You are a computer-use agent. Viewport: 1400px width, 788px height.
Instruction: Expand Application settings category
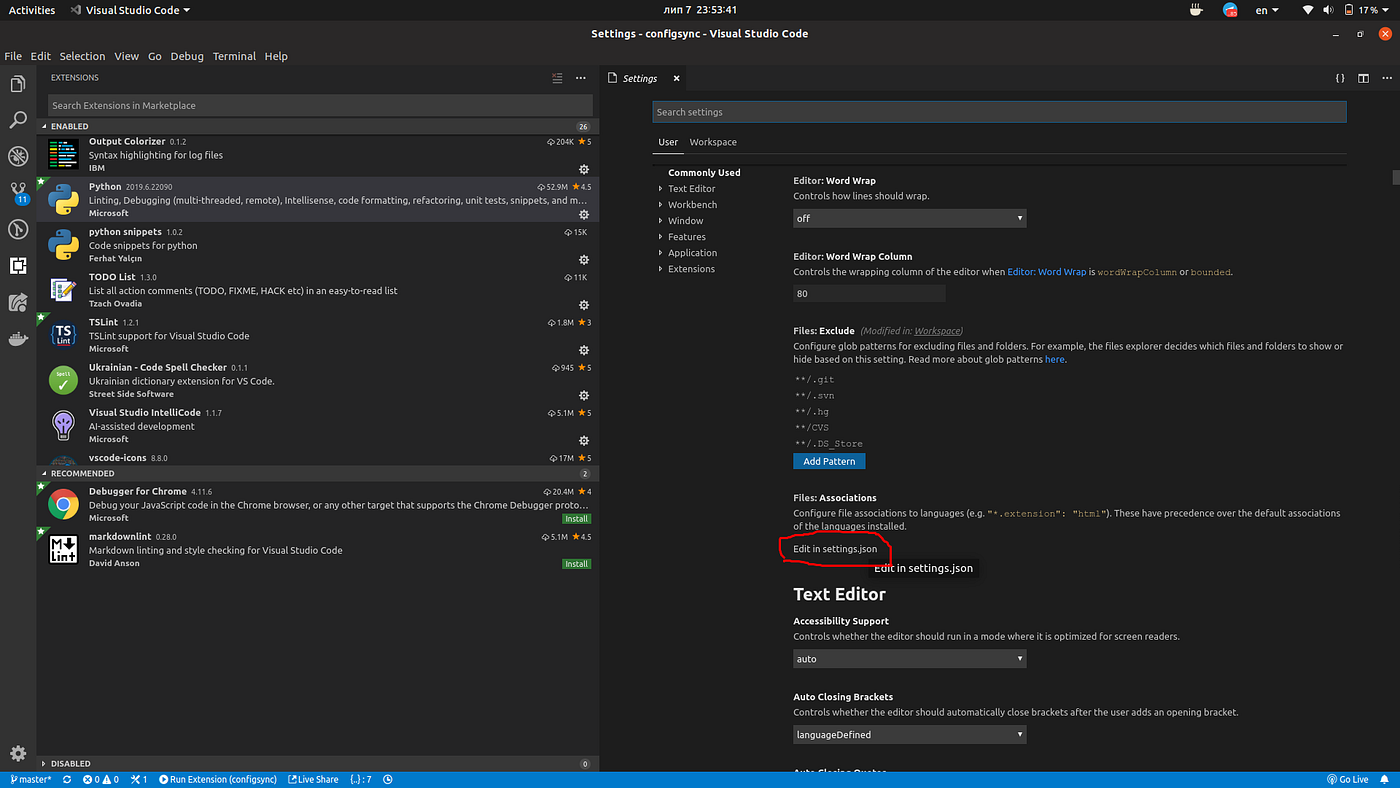point(692,252)
